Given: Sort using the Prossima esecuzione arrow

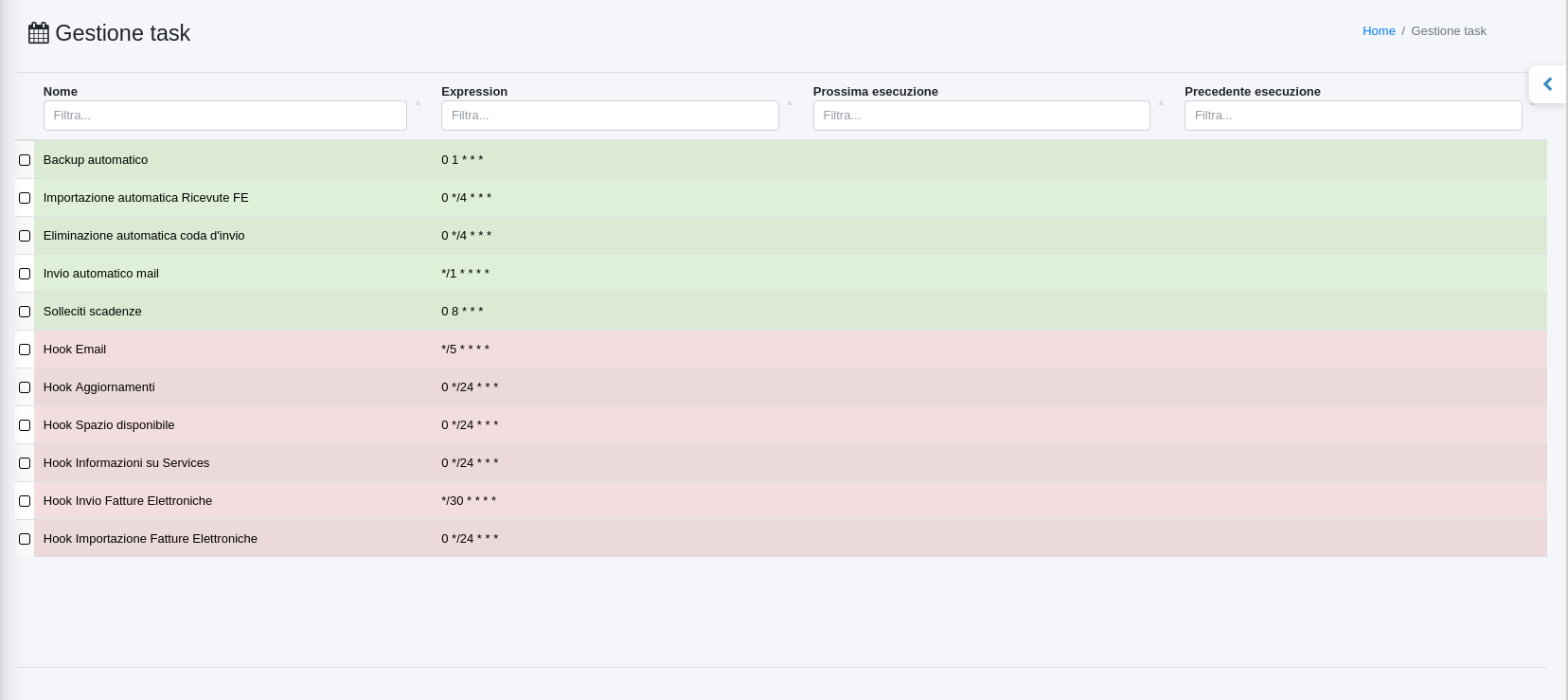Looking at the screenshot, I should coord(1161,103).
